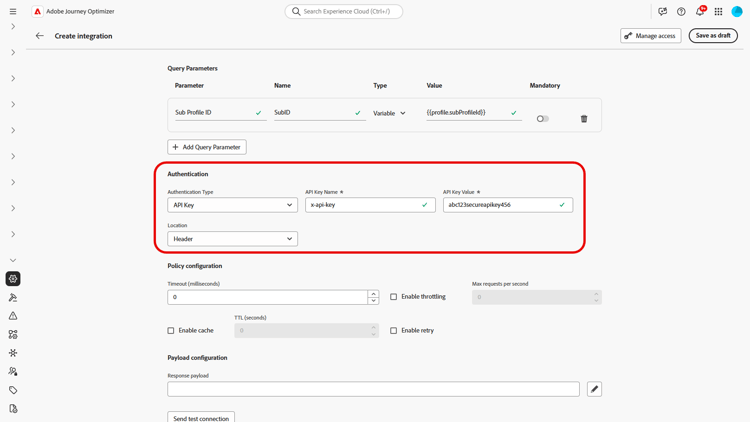Image resolution: width=750 pixels, height=422 pixels.
Task: Edit the response payload with pencil icon
Action: 594,389
